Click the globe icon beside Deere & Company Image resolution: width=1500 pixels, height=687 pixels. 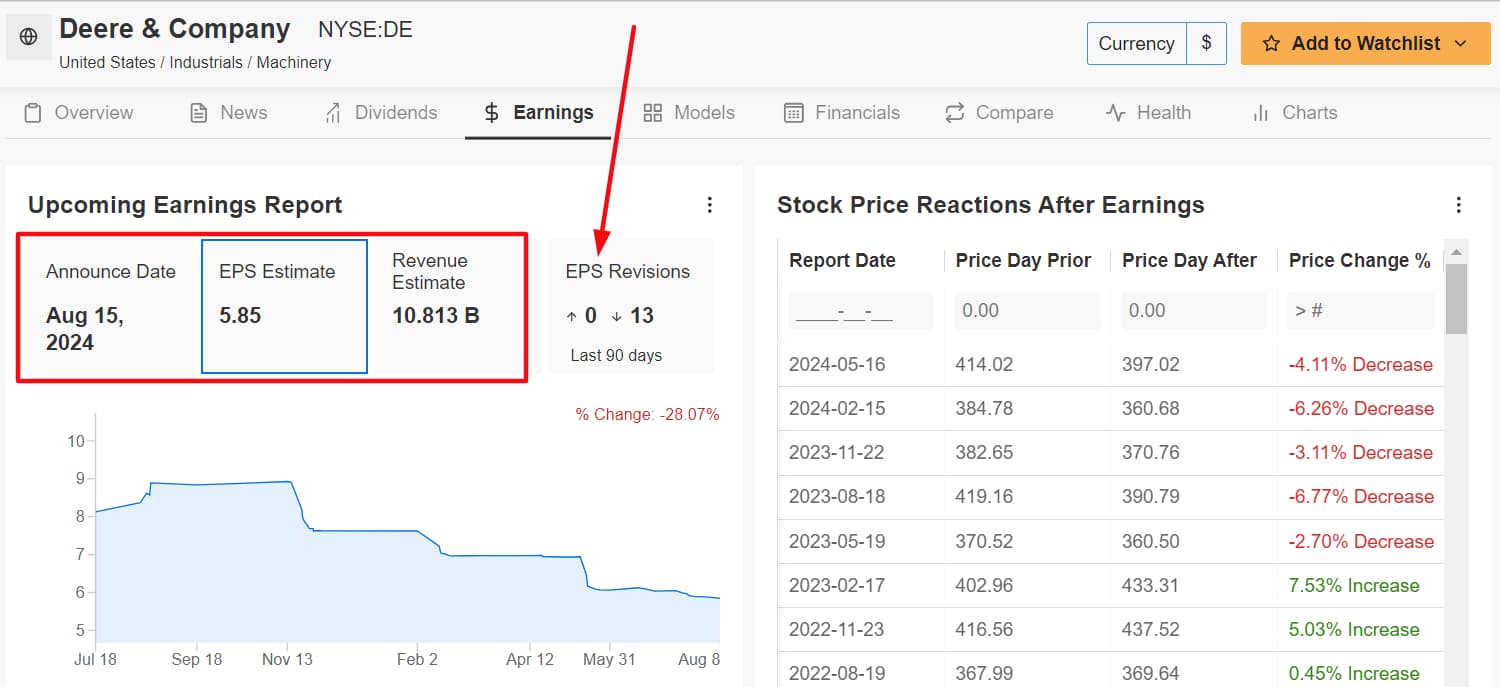pyautogui.click(x=28, y=37)
